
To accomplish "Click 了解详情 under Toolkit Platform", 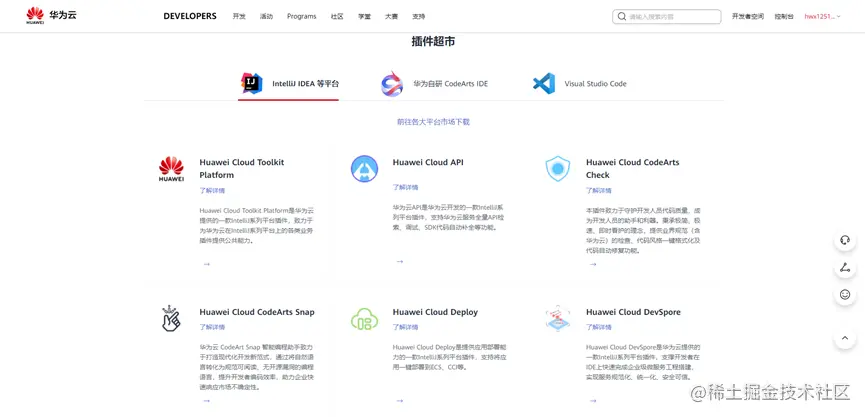I will point(212,190).
